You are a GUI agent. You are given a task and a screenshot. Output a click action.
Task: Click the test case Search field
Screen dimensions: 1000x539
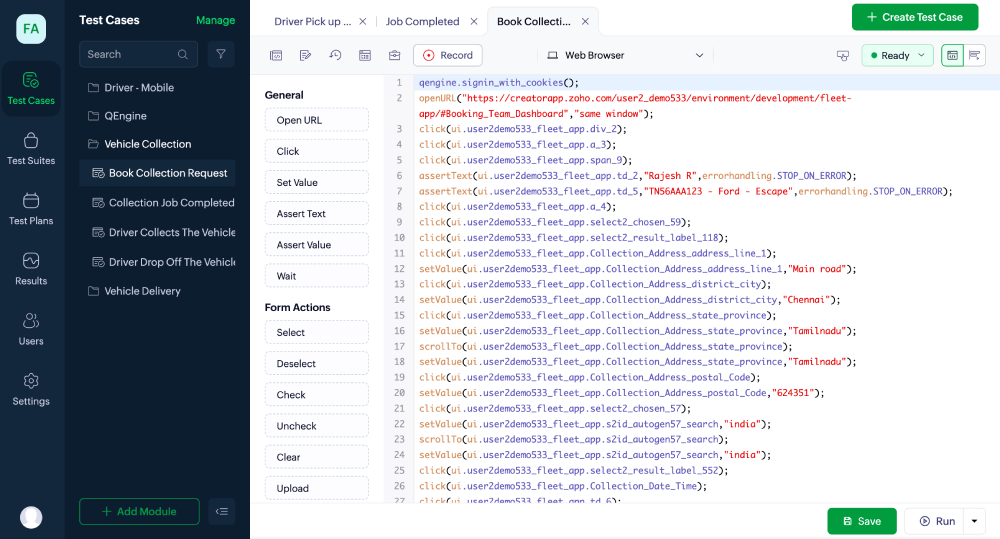130,54
